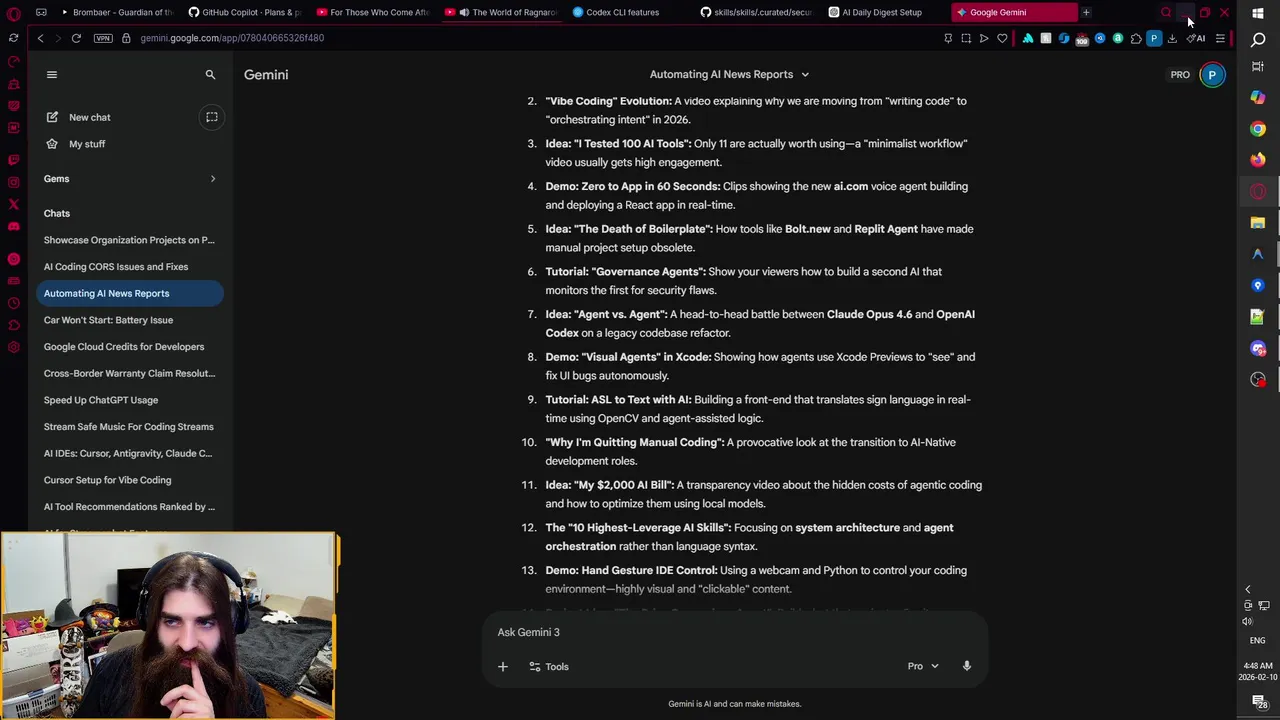
Task: Select the 'Automating AI News Reports' chat
Action: pyautogui.click(x=129, y=293)
